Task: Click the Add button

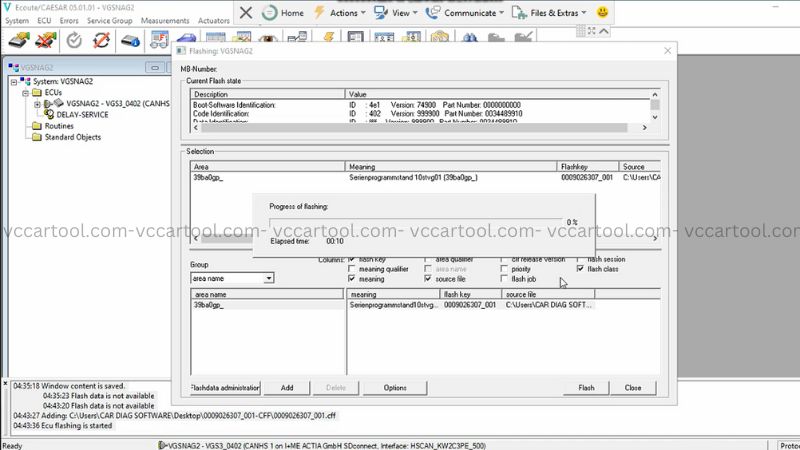Action: [x=287, y=388]
